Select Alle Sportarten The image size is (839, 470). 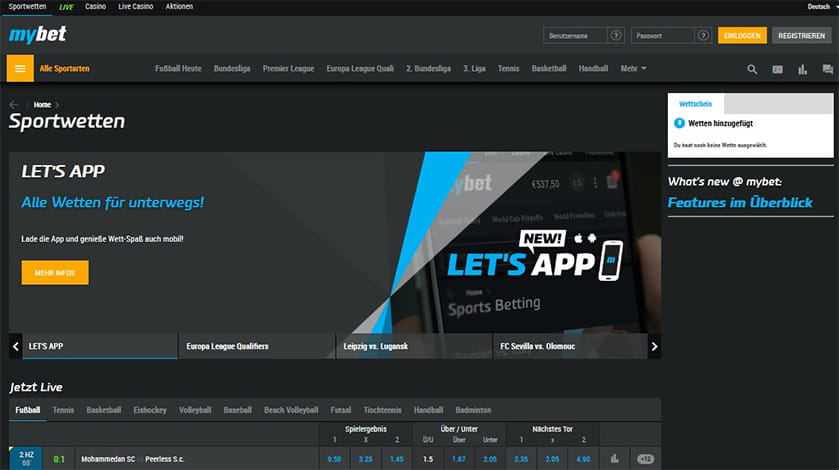(x=65, y=69)
